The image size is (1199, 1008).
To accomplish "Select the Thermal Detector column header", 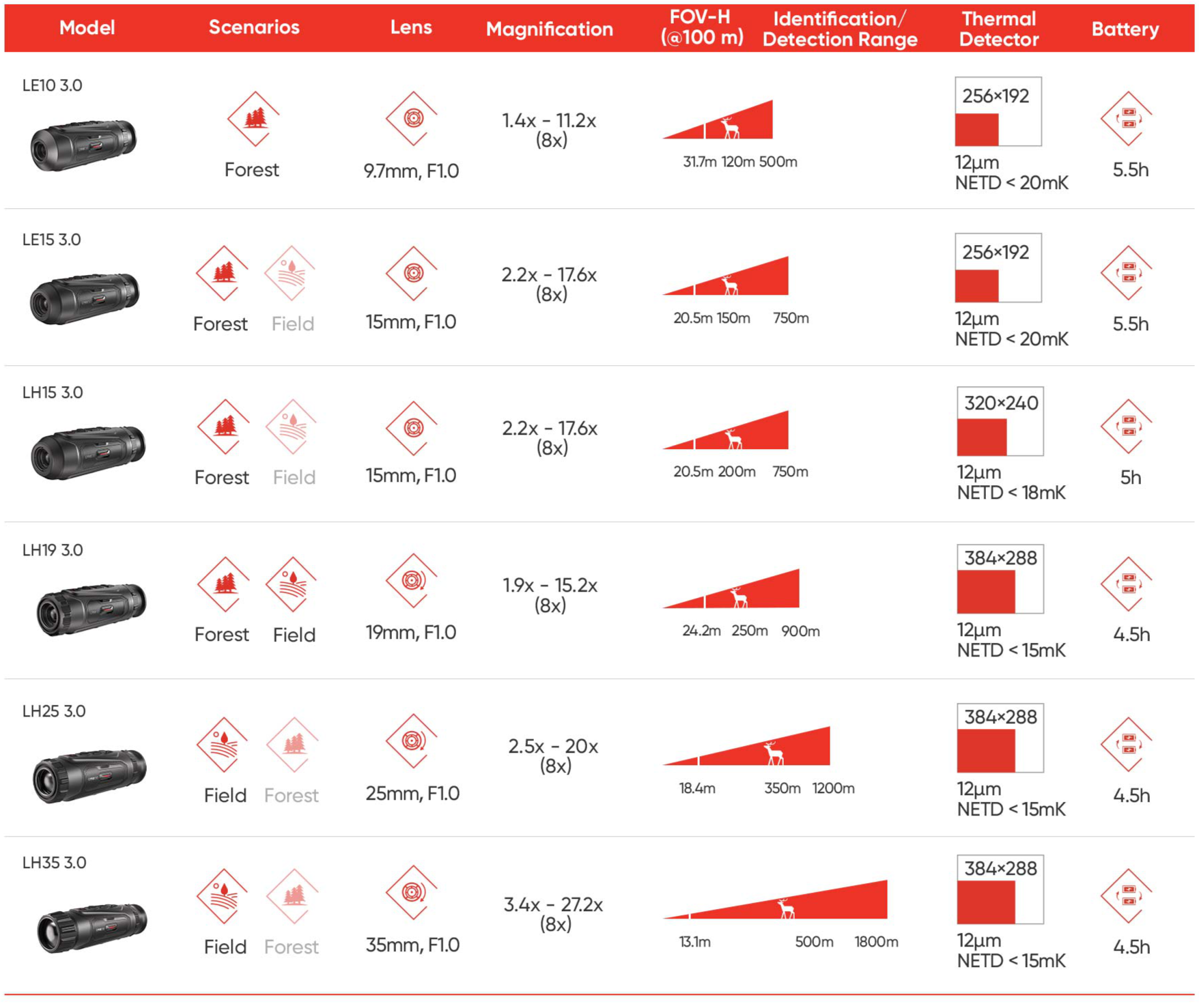I will (x=998, y=29).
